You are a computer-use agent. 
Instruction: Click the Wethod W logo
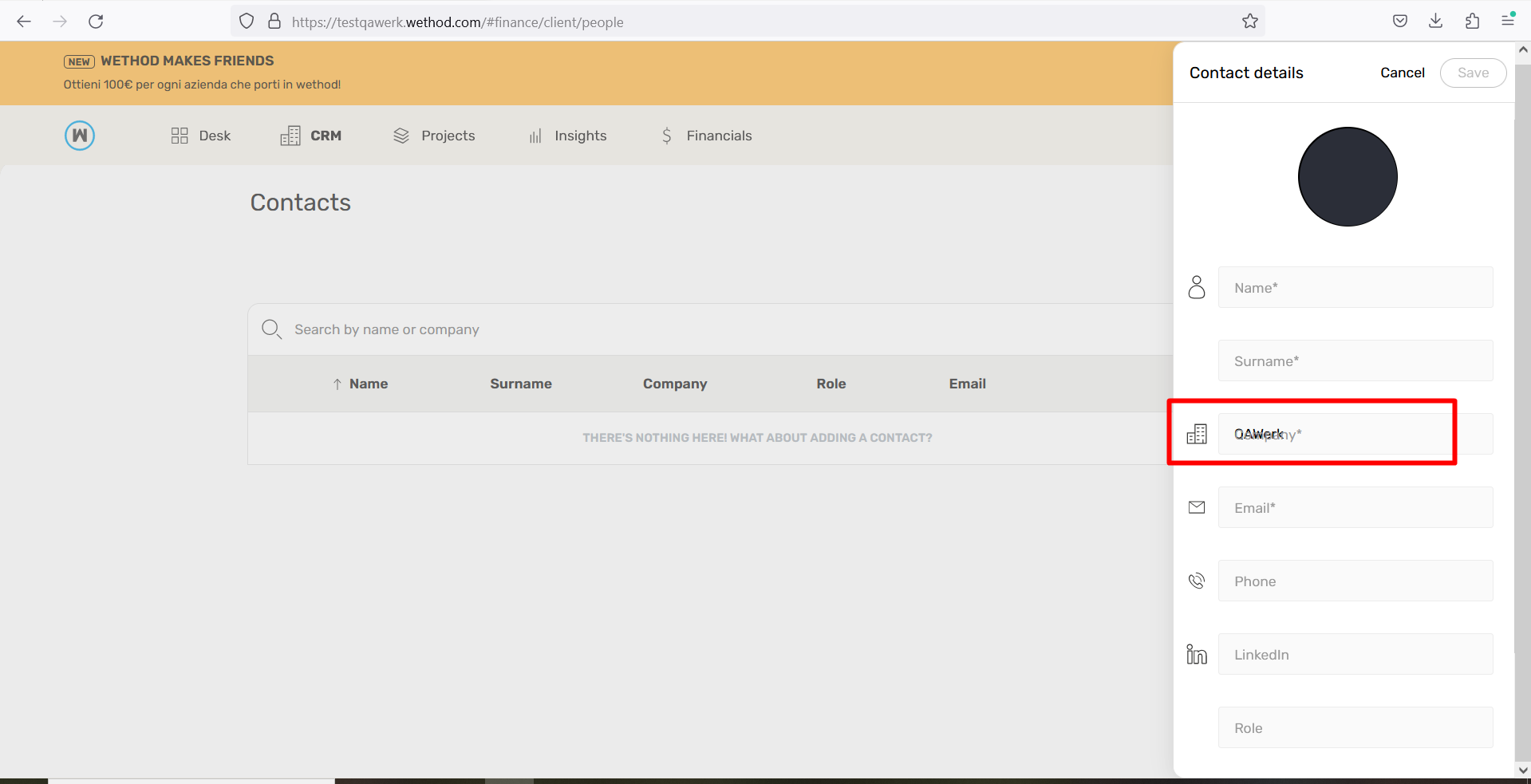(80, 136)
